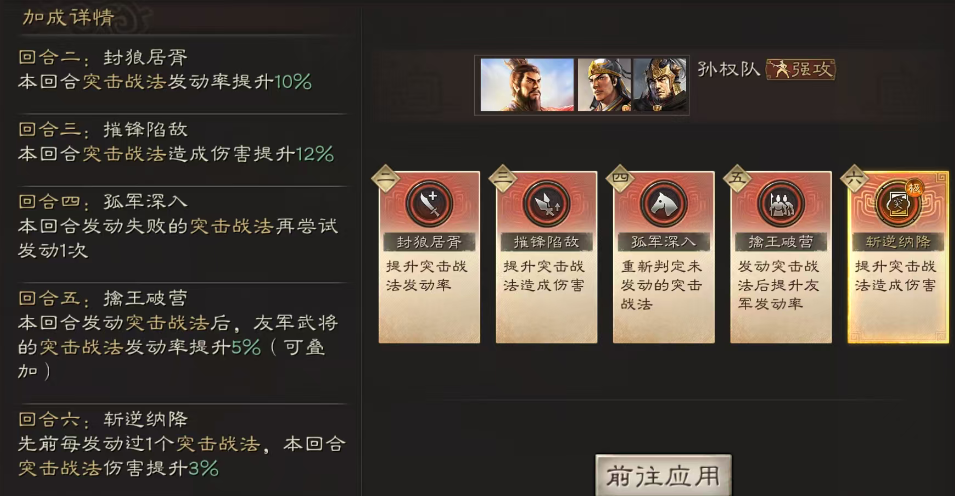Click round marker 六 on highlighted card
Viewport: 955px width, 496px height.
point(855,179)
